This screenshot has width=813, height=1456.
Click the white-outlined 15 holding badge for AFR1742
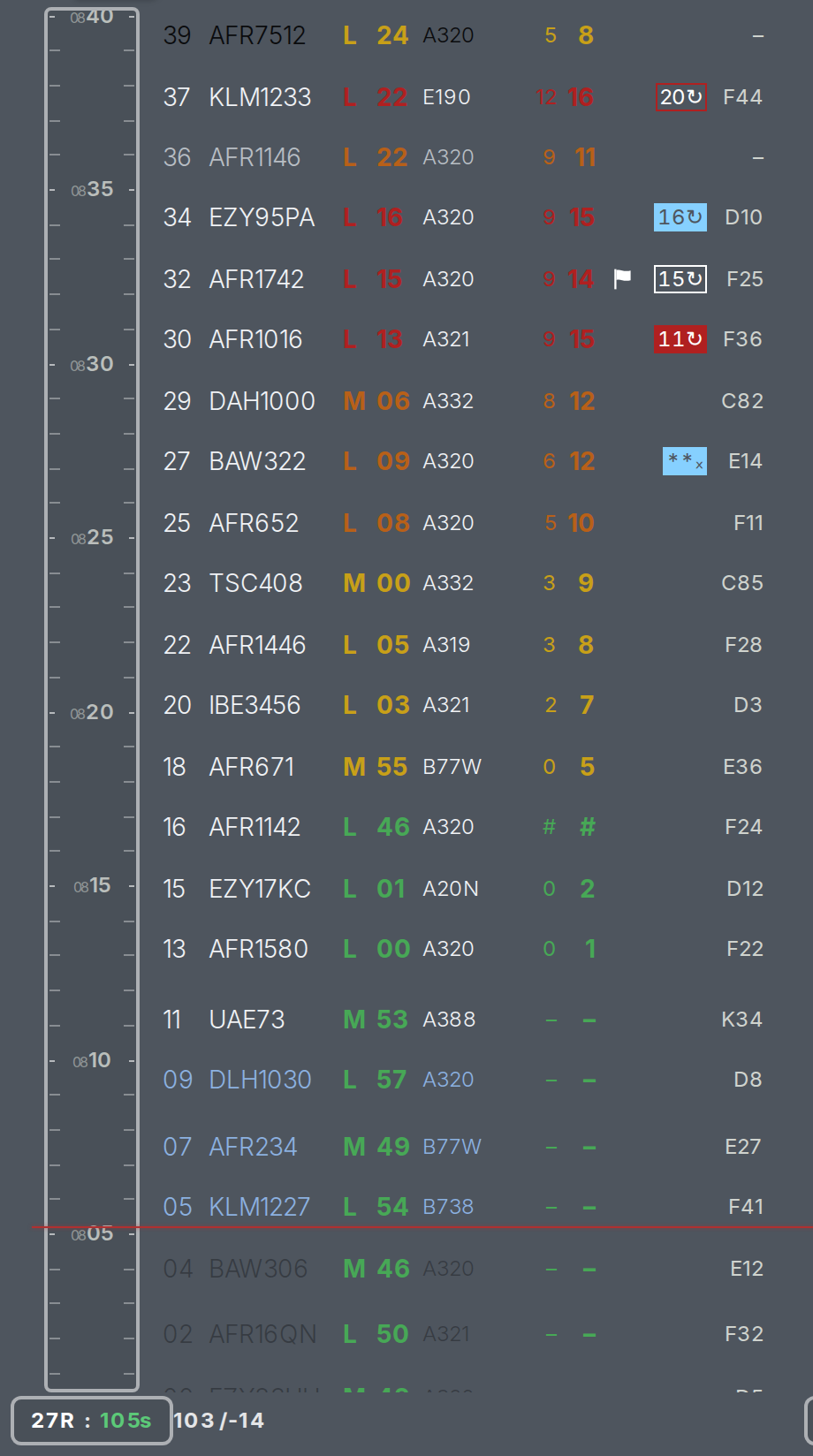click(680, 279)
